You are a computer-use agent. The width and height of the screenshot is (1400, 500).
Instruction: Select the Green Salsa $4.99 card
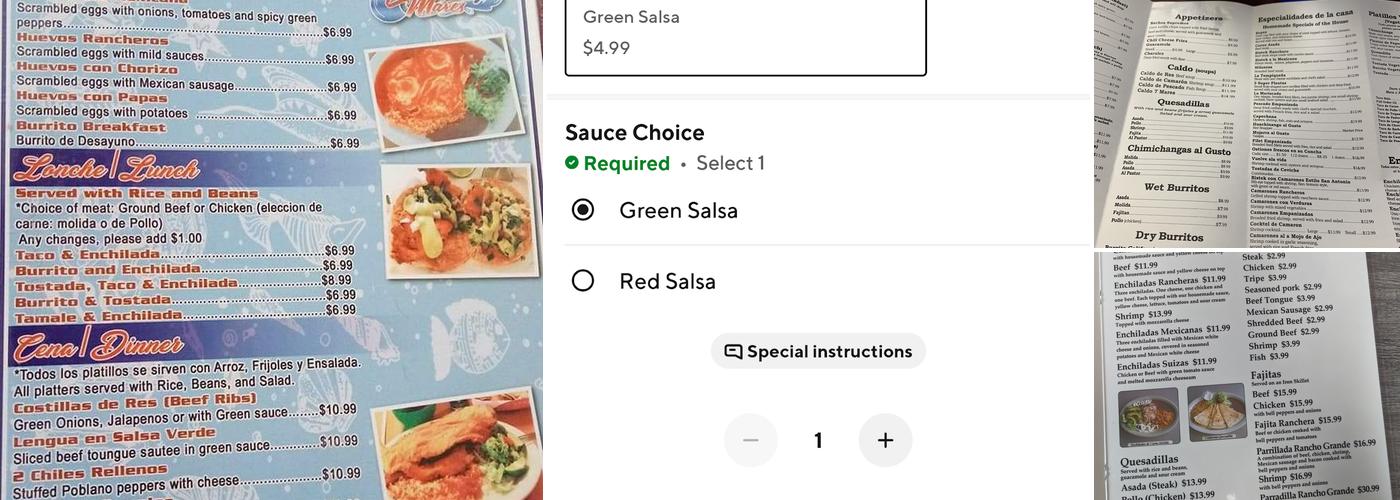tap(746, 35)
